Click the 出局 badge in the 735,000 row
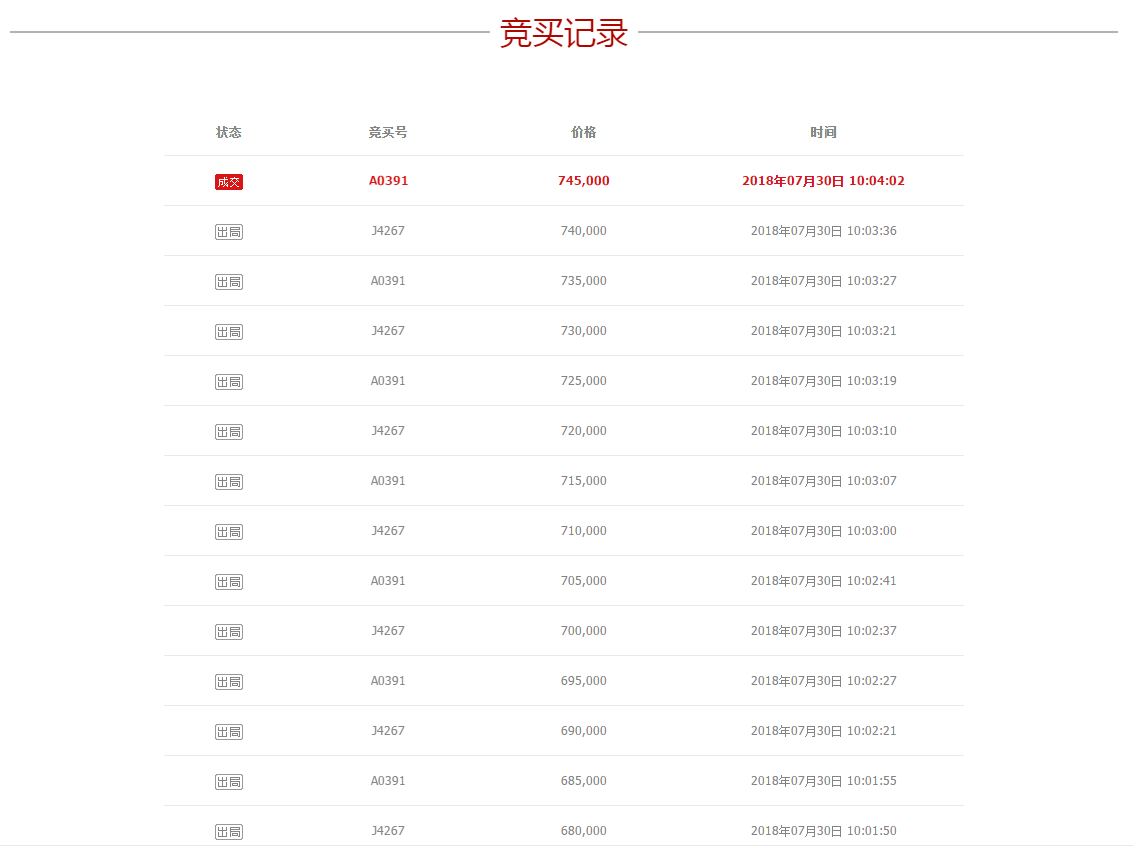This screenshot has width=1133, height=848. point(228,282)
